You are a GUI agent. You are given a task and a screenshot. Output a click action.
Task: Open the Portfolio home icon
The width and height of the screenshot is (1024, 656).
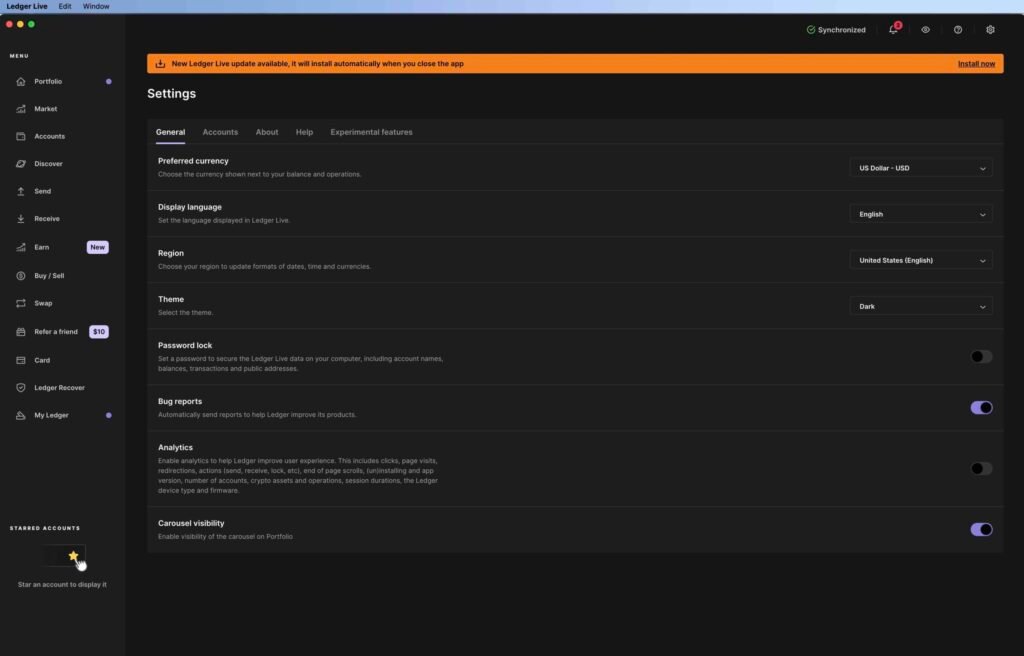tap(21, 82)
